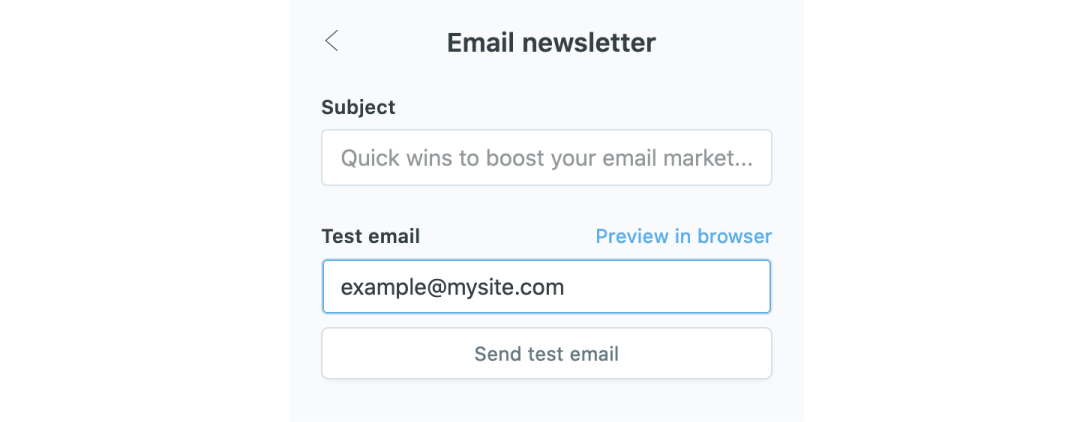Click the Subject label
The height and width of the screenshot is (422, 1068).
[358, 107]
